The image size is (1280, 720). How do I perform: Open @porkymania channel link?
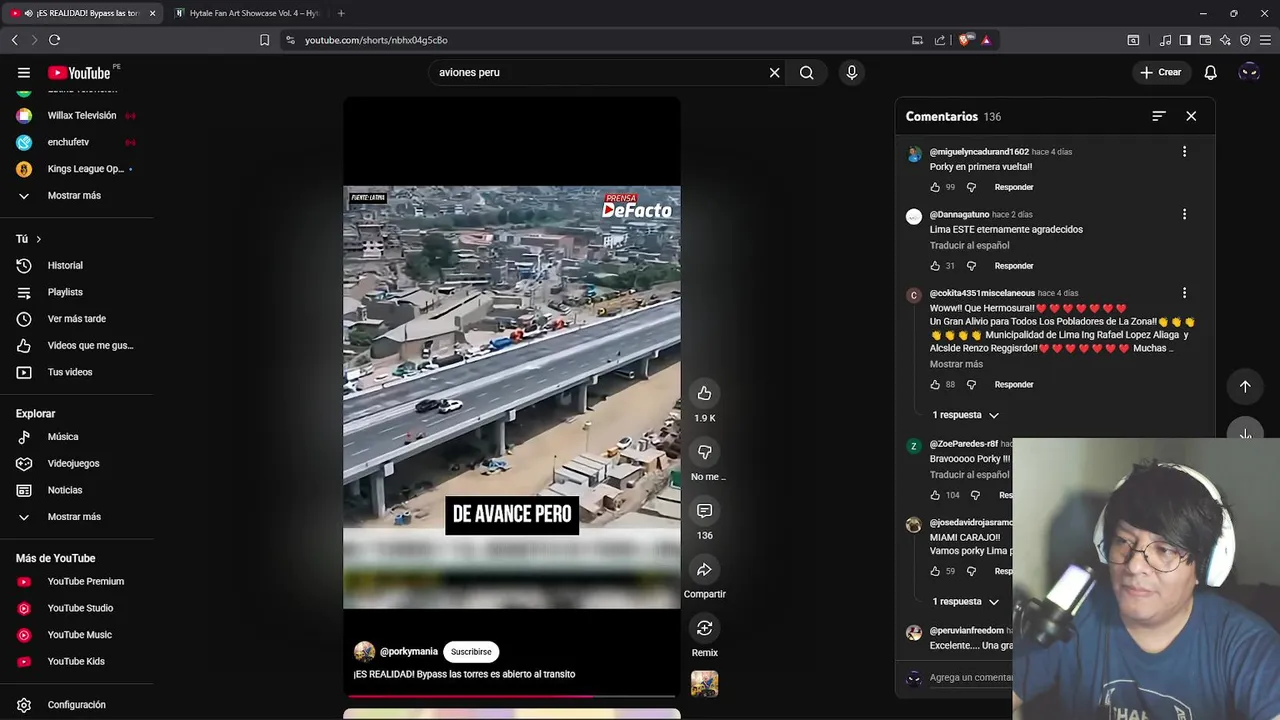coord(409,652)
